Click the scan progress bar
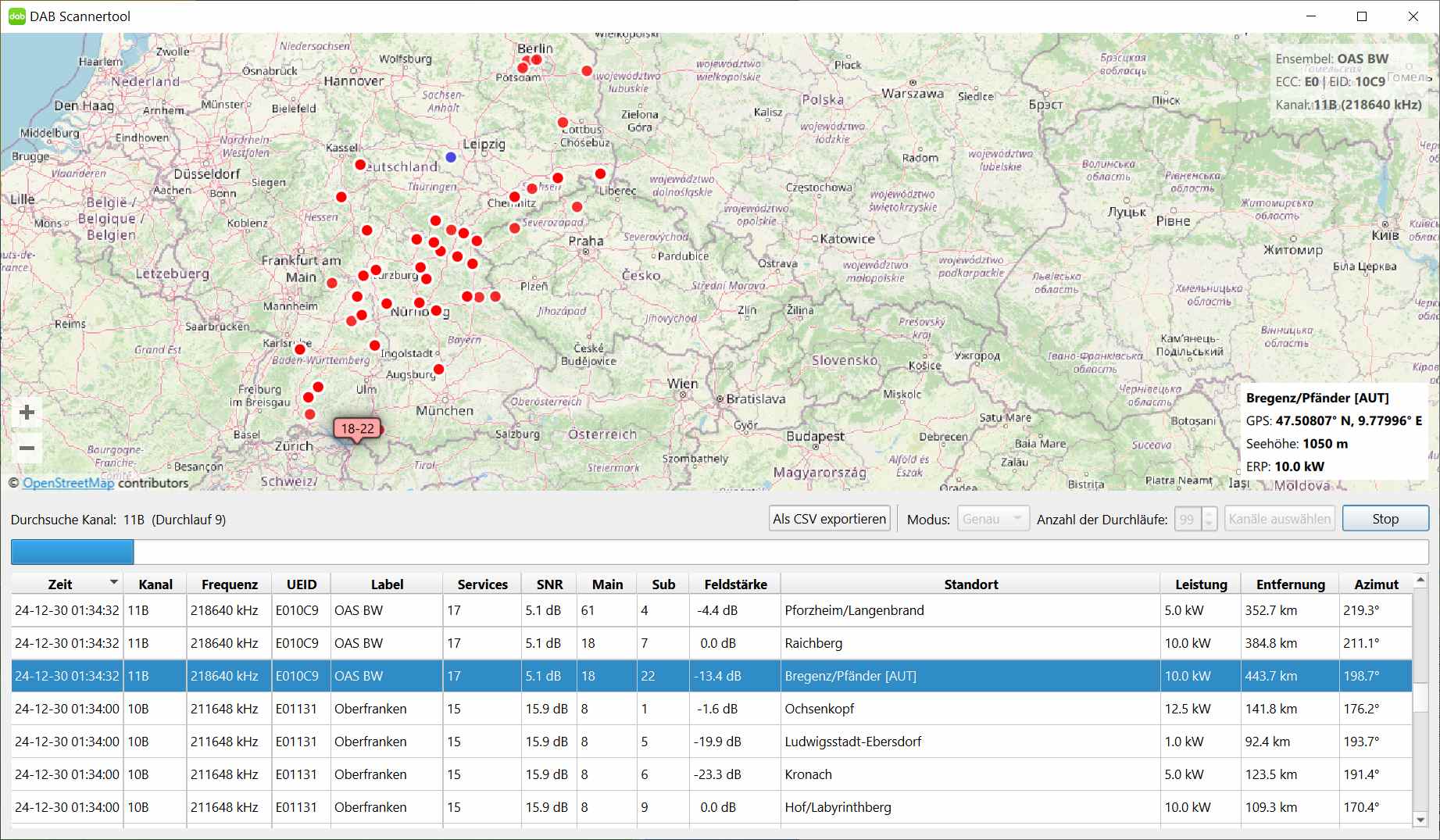The image size is (1440, 840). [719, 552]
